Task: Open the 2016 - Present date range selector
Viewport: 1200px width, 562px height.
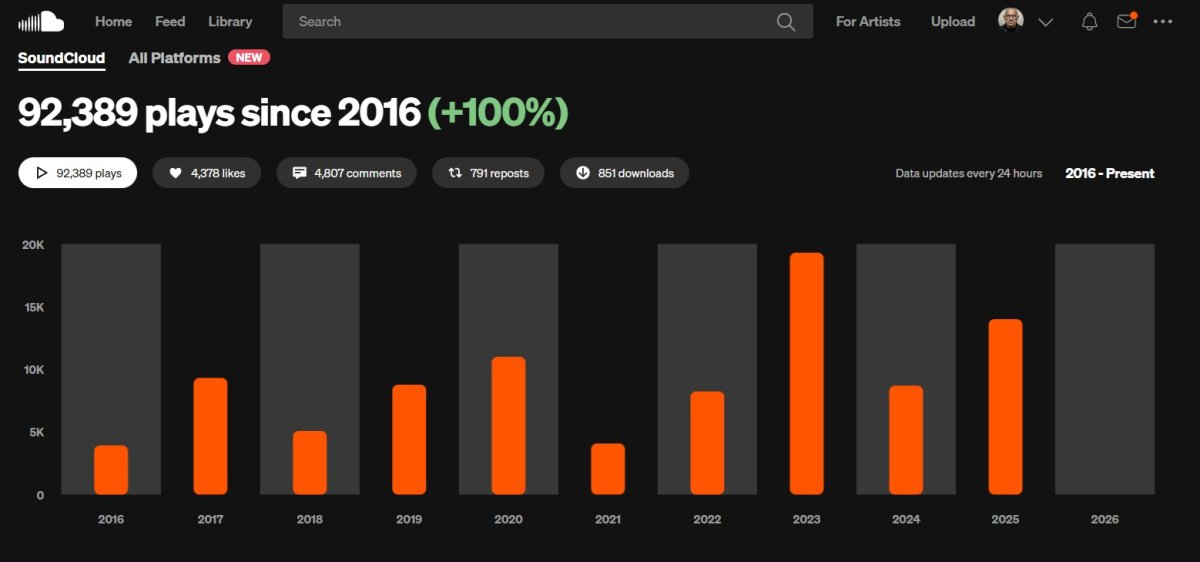Action: point(1110,173)
